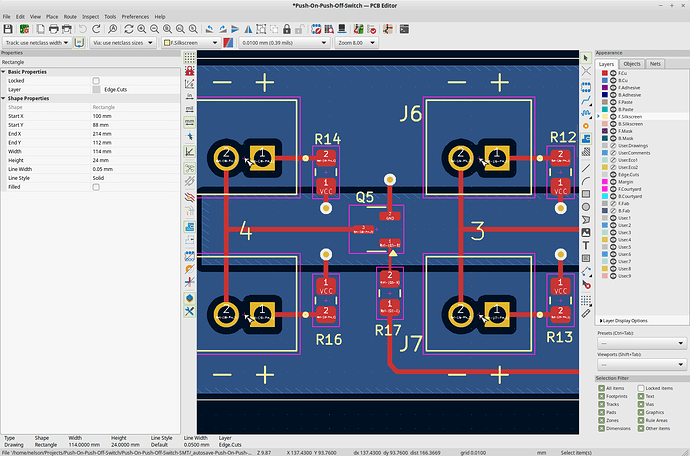Click the Zoom In icon

pos(142,29)
